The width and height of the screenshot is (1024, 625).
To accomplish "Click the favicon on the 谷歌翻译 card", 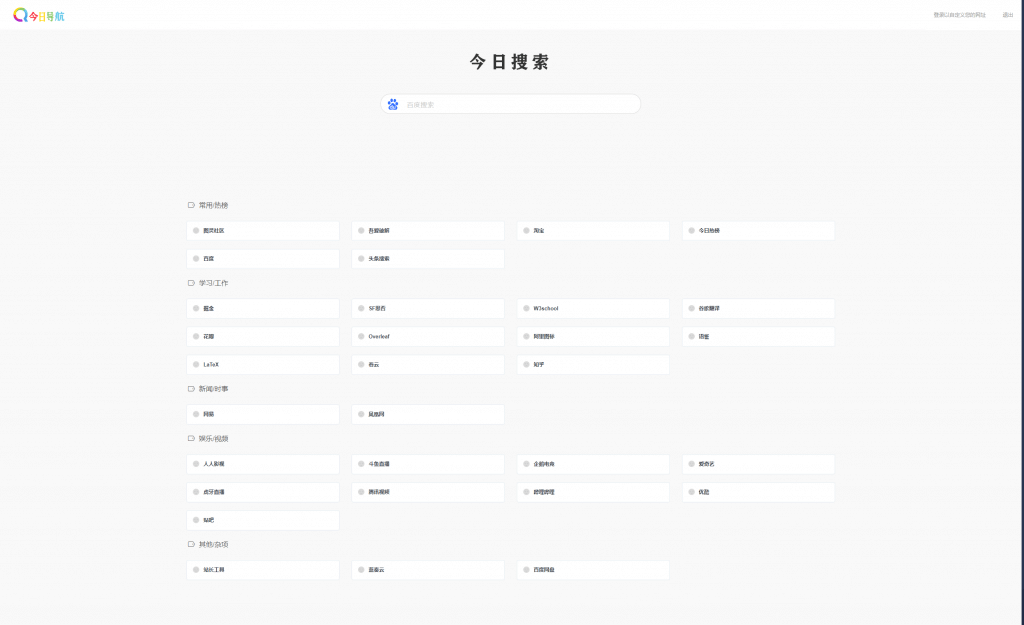I will (692, 308).
